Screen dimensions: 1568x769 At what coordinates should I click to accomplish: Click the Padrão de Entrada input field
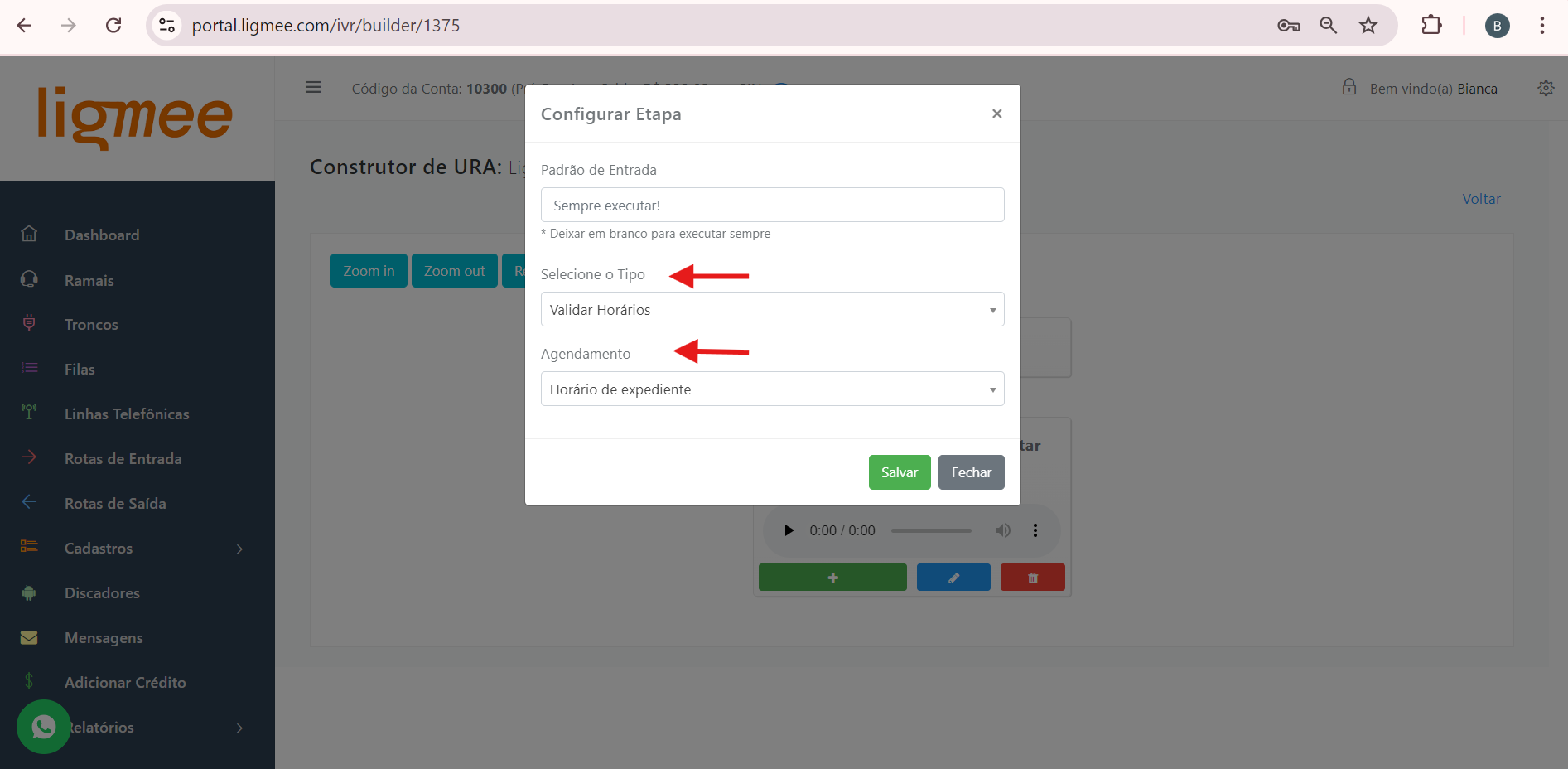pyautogui.click(x=772, y=206)
